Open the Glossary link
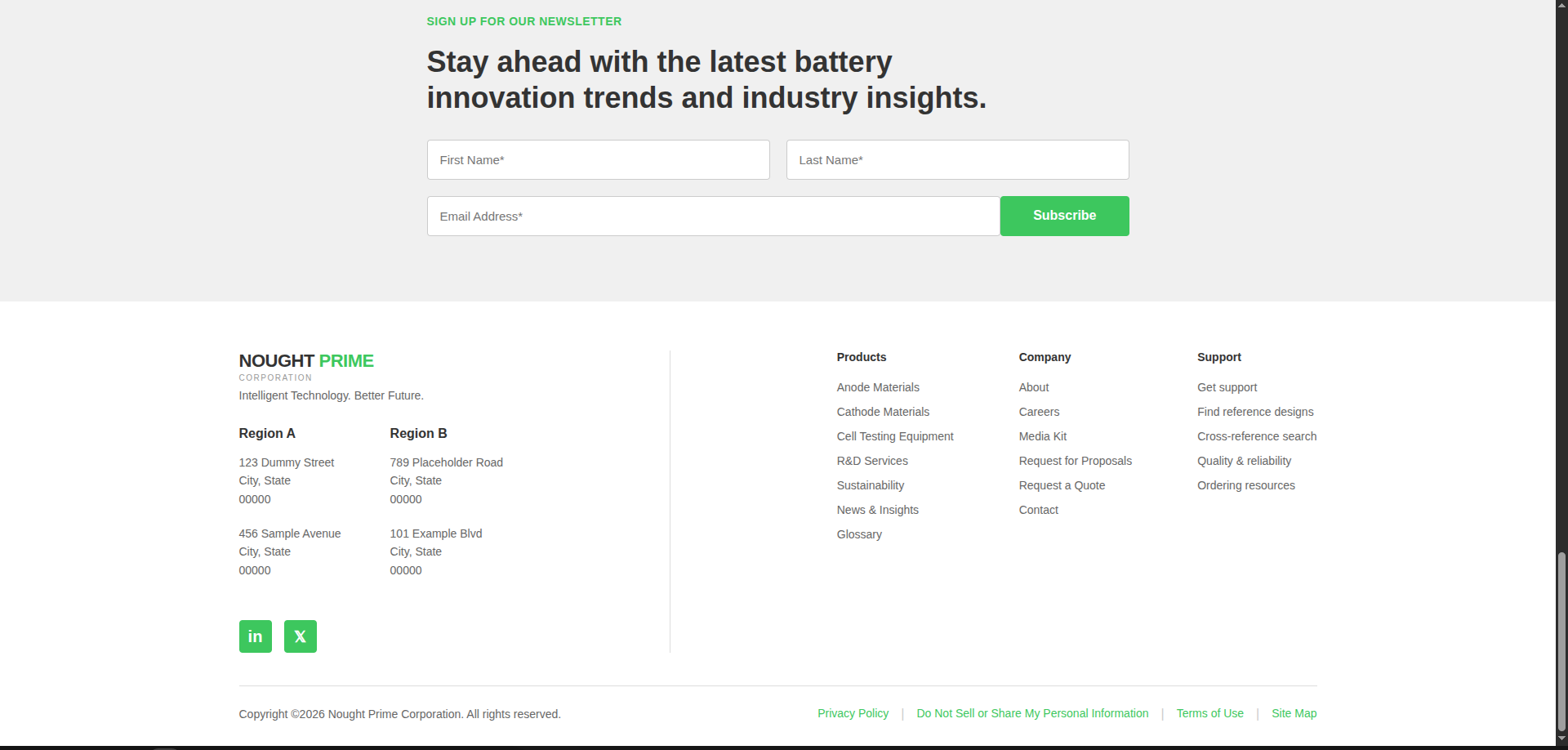 pyautogui.click(x=859, y=534)
